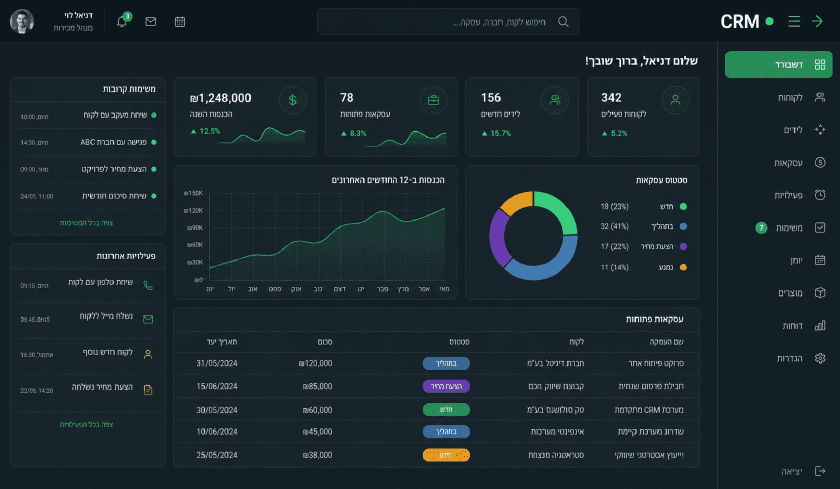Click the בתהליך badge on the ₪45,000 row
Viewport: 840px width, 489px height.
[x=446, y=432]
